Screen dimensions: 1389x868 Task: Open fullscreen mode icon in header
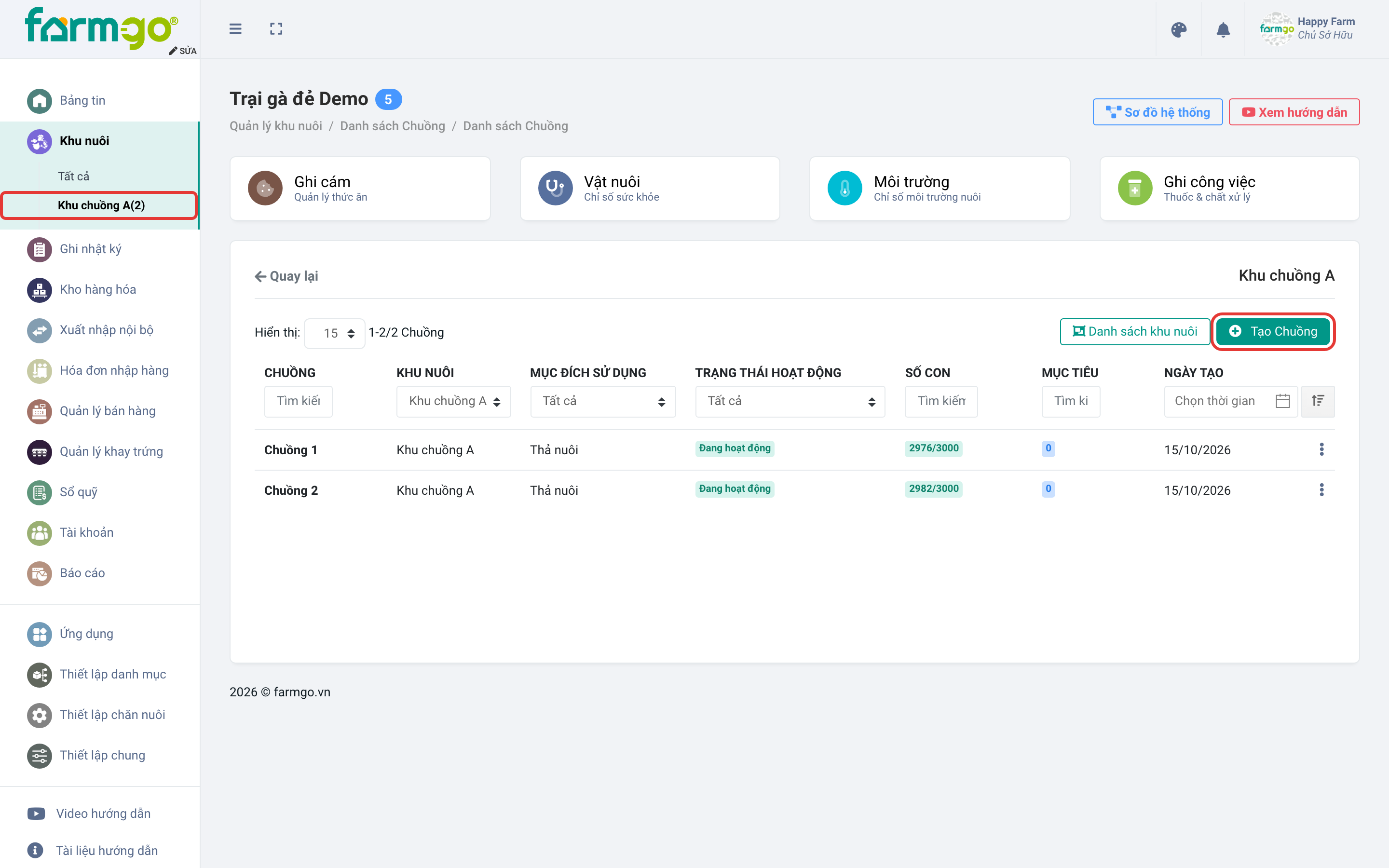click(x=276, y=29)
